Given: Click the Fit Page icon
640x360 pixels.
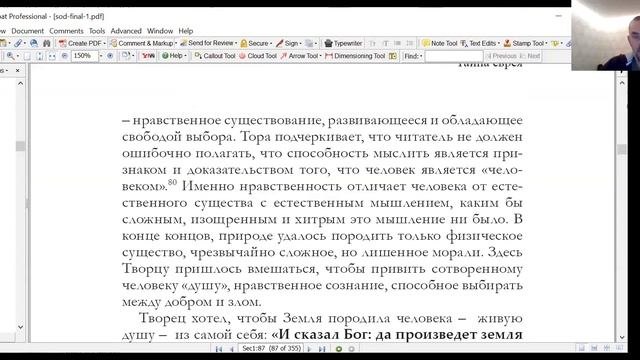Looking at the screenshot, I should 40,56.
